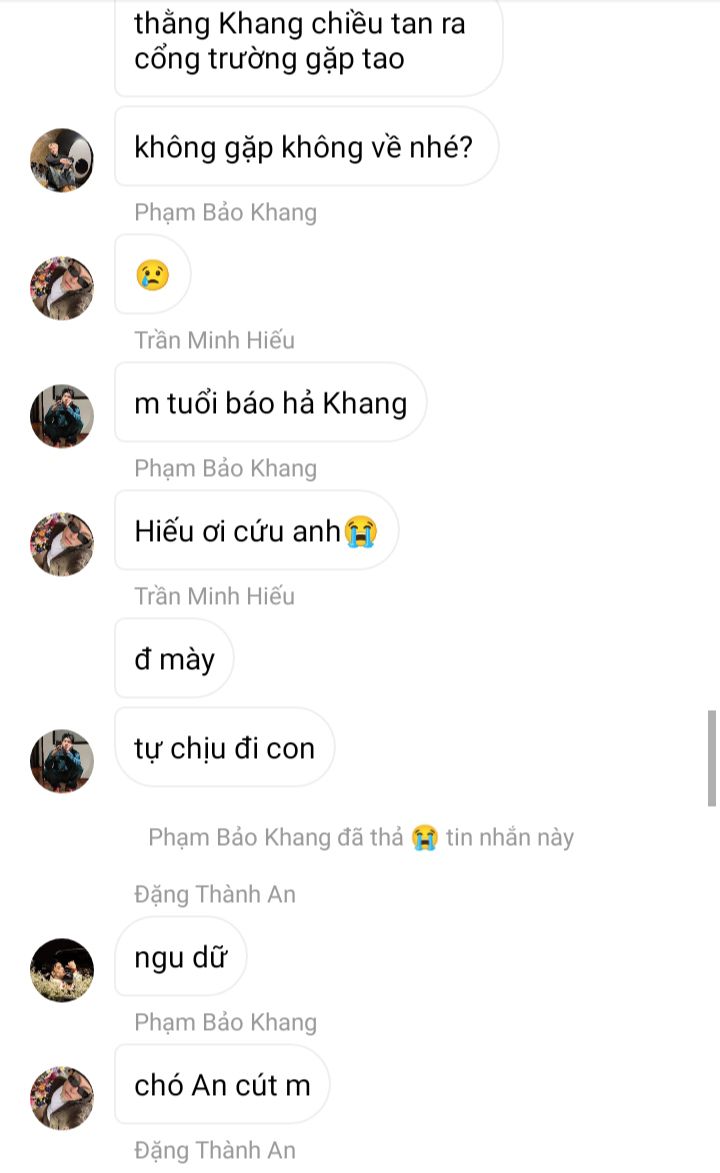Select the 'đ mày' message bubble

click(174, 658)
